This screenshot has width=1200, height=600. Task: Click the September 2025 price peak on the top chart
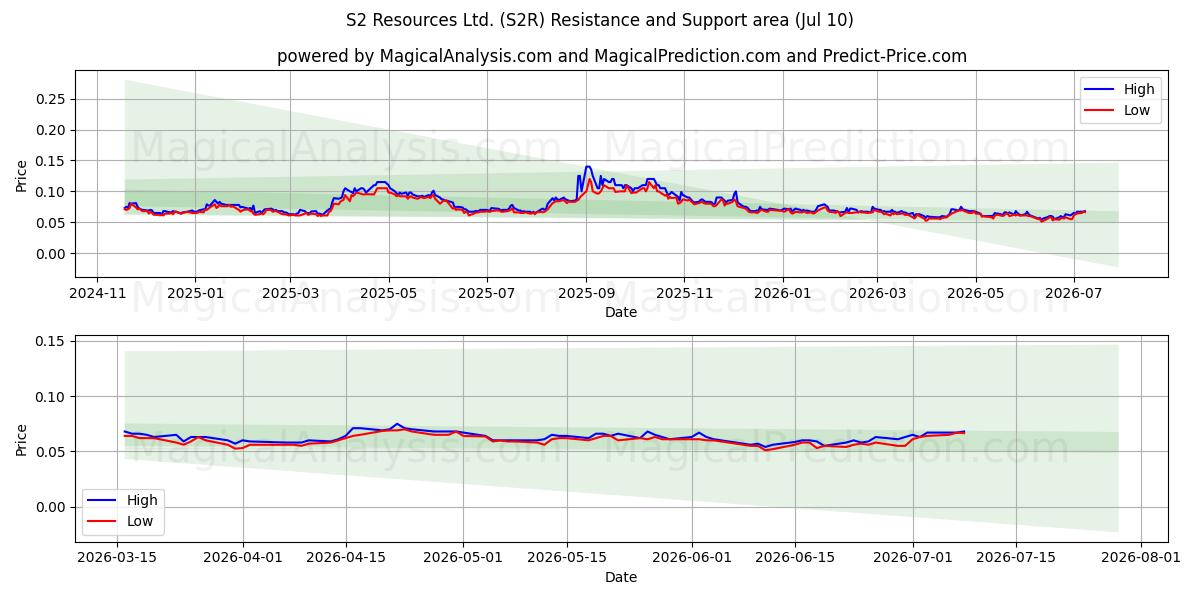(x=588, y=167)
